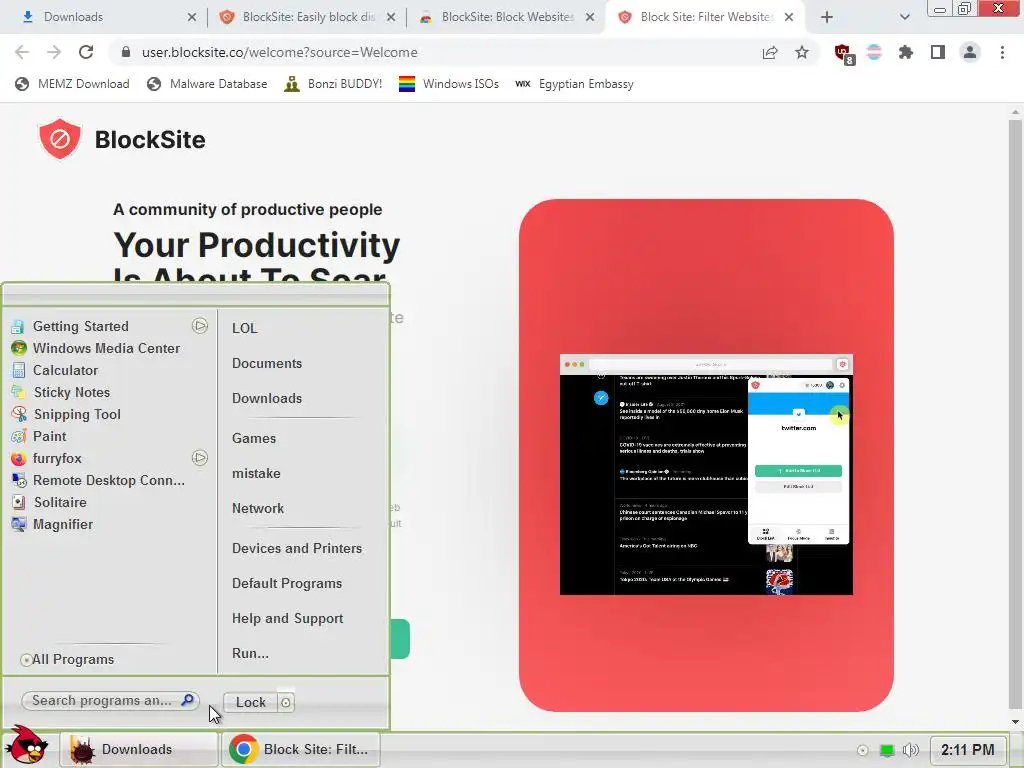Click the volume speaker tray icon

(x=910, y=750)
